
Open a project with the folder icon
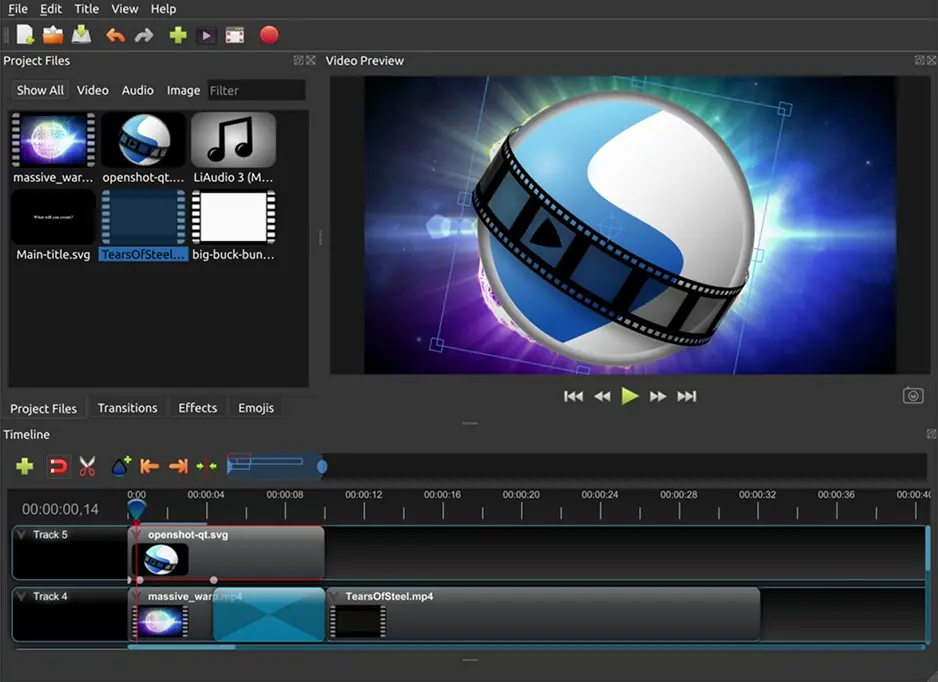click(53, 35)
